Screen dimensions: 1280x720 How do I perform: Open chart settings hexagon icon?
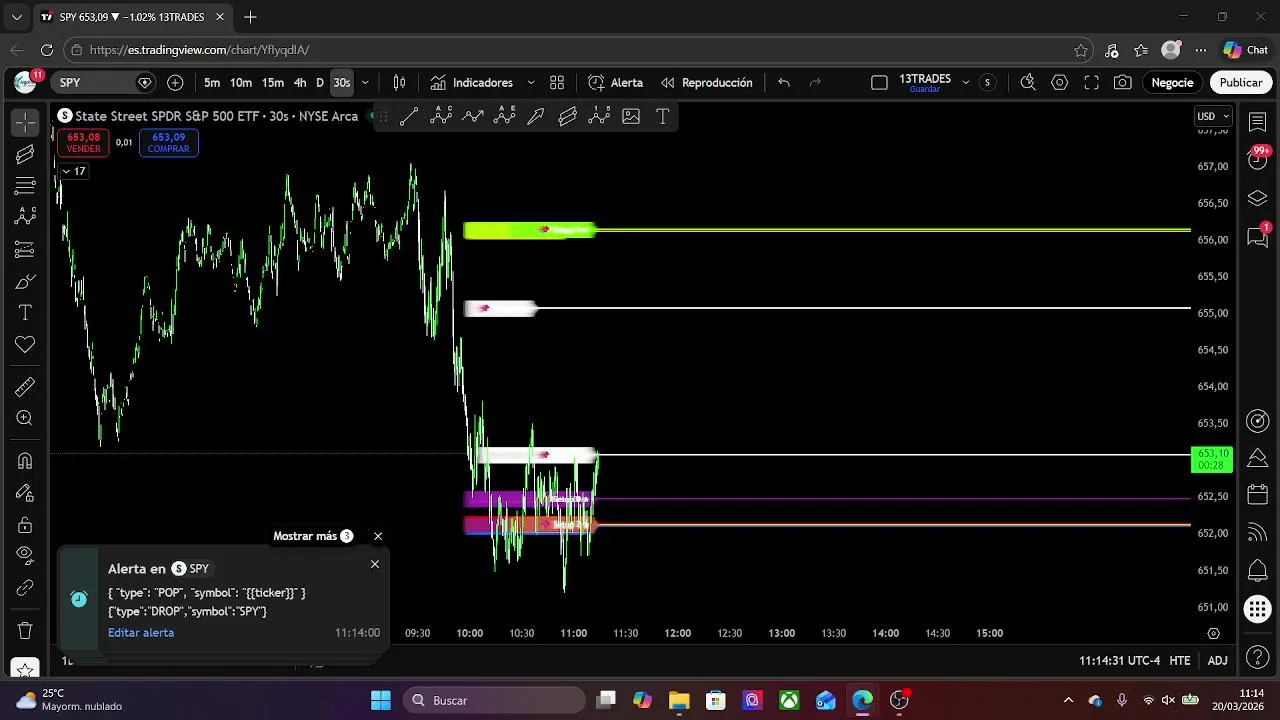coord(1060,83)
